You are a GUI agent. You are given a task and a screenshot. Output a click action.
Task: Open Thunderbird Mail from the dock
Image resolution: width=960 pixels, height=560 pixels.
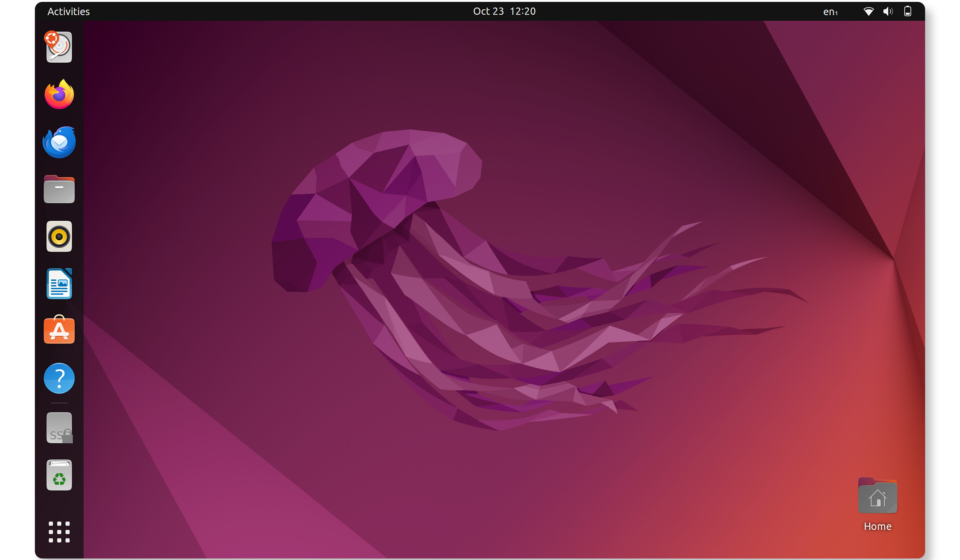(59, 142)
